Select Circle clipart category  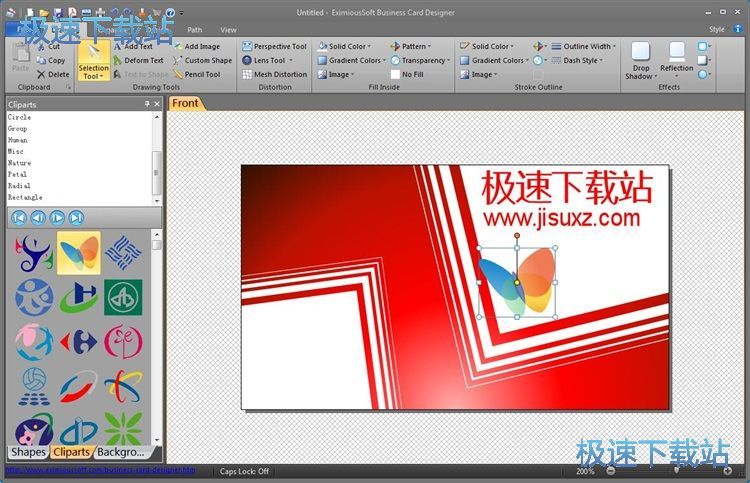click(19, 117)
